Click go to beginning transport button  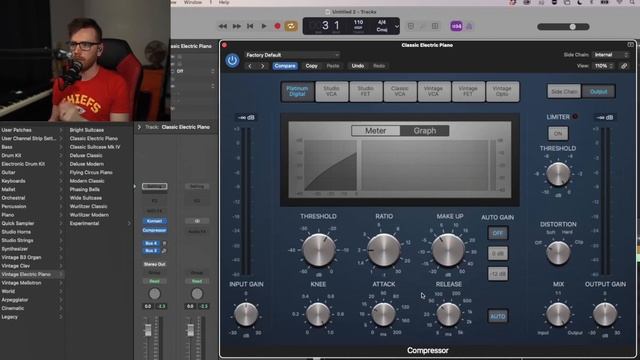[x=250, y=27]
